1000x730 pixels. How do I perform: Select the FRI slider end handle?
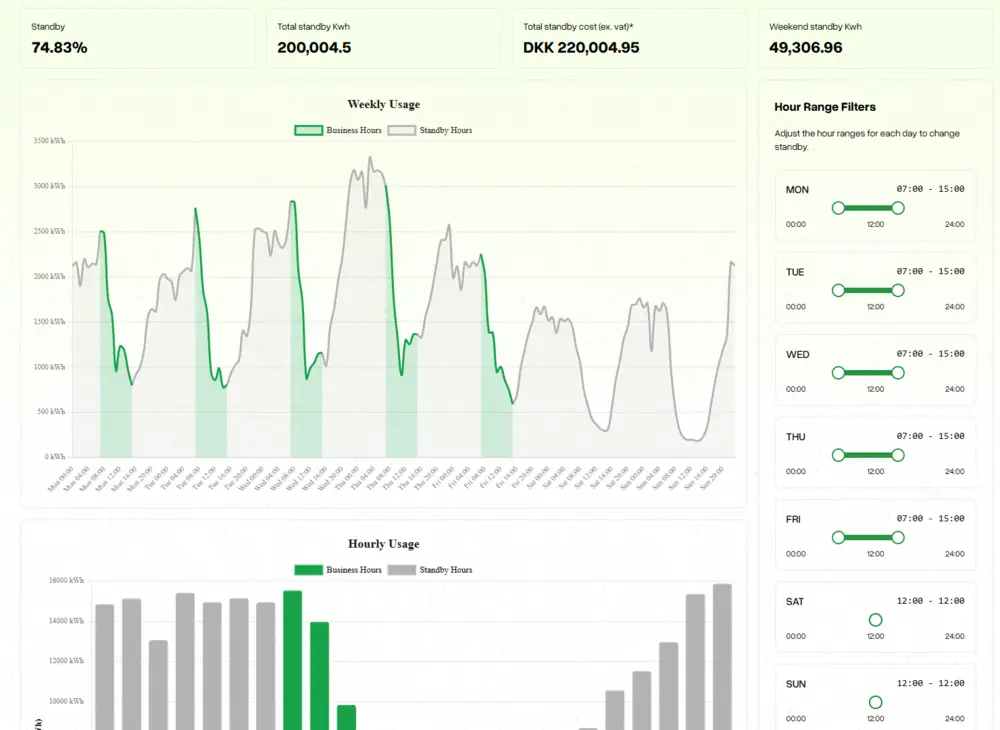pos(898,537)
